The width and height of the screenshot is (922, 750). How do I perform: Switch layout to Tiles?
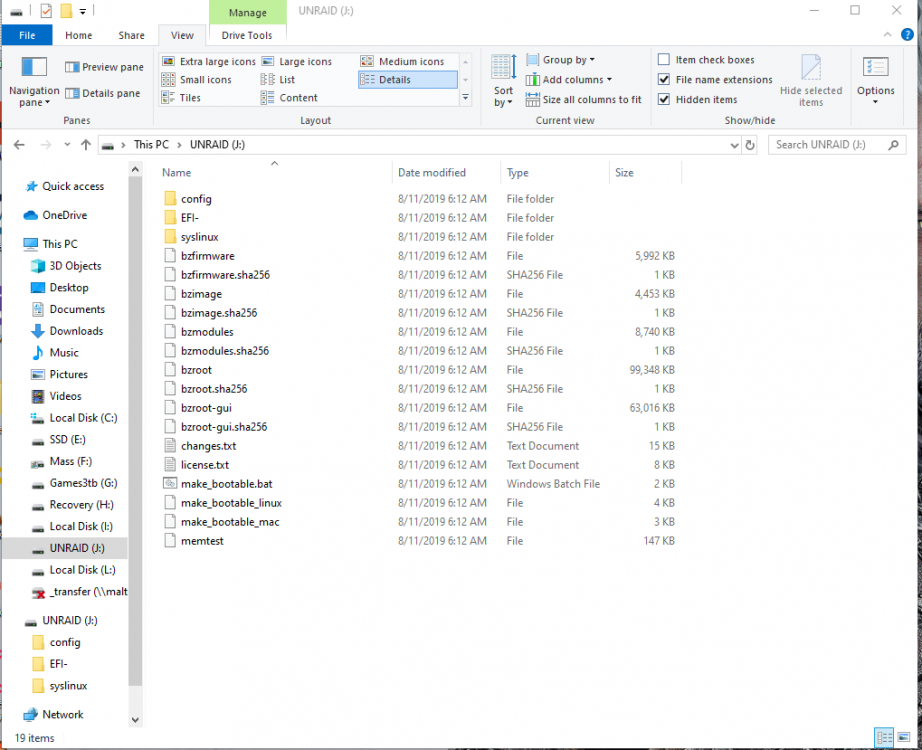[182, 98]
